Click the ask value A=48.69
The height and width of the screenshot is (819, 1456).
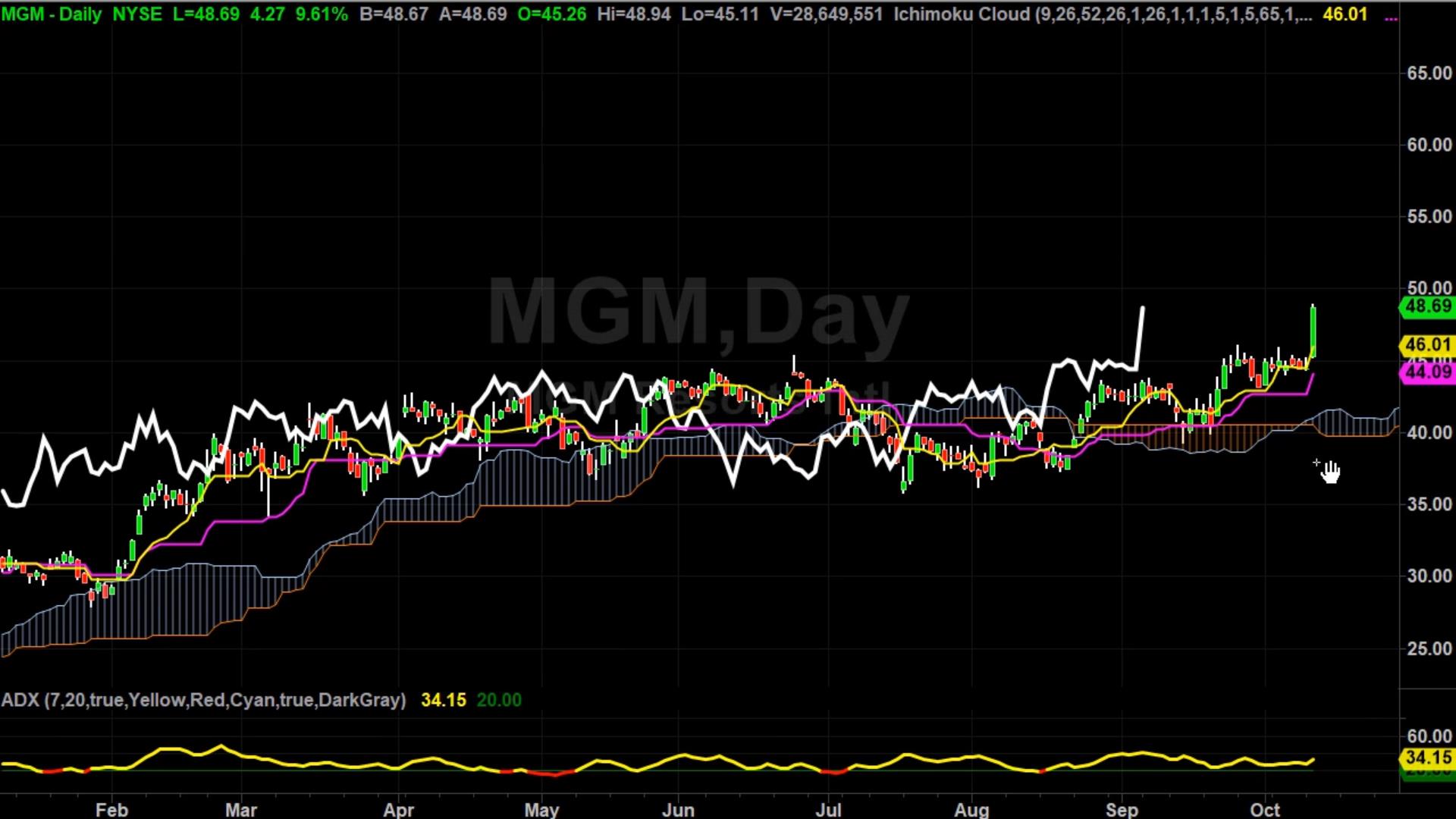(473, 14)
